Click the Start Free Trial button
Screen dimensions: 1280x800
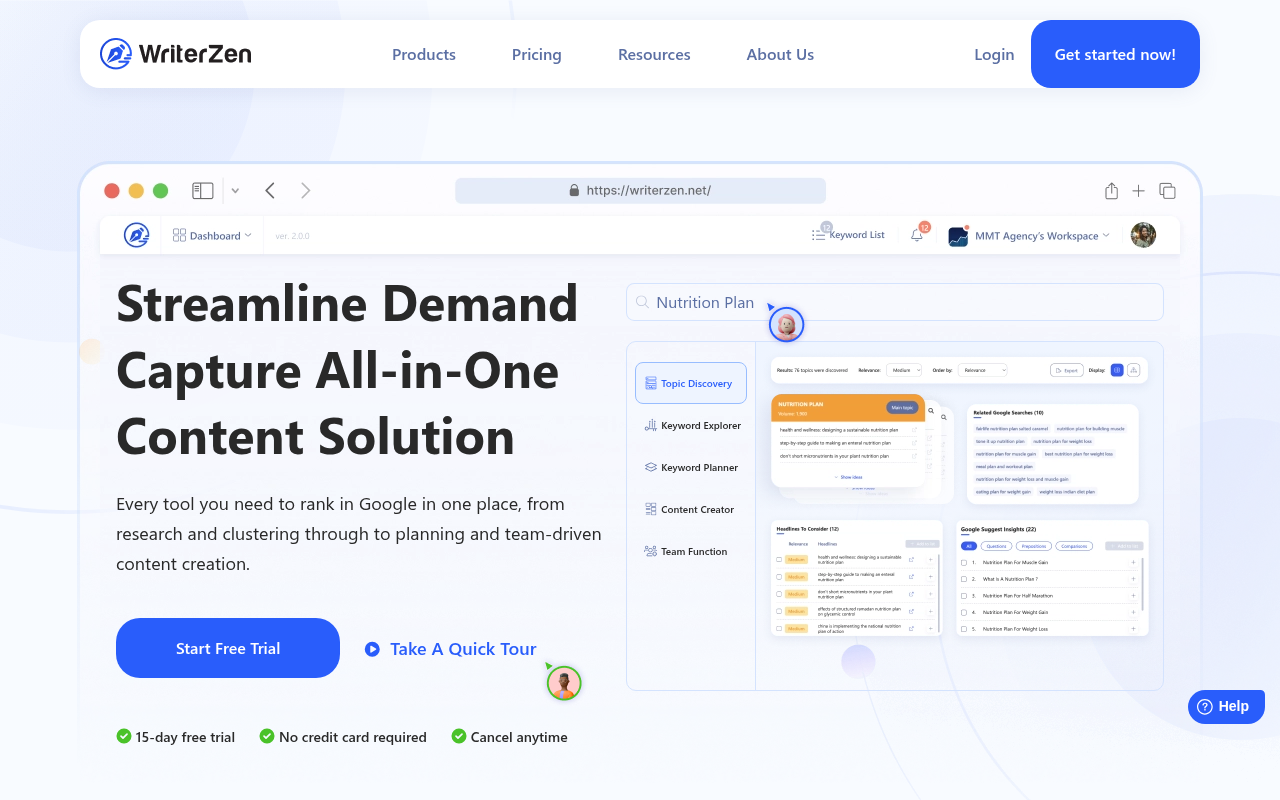[227, 648]
